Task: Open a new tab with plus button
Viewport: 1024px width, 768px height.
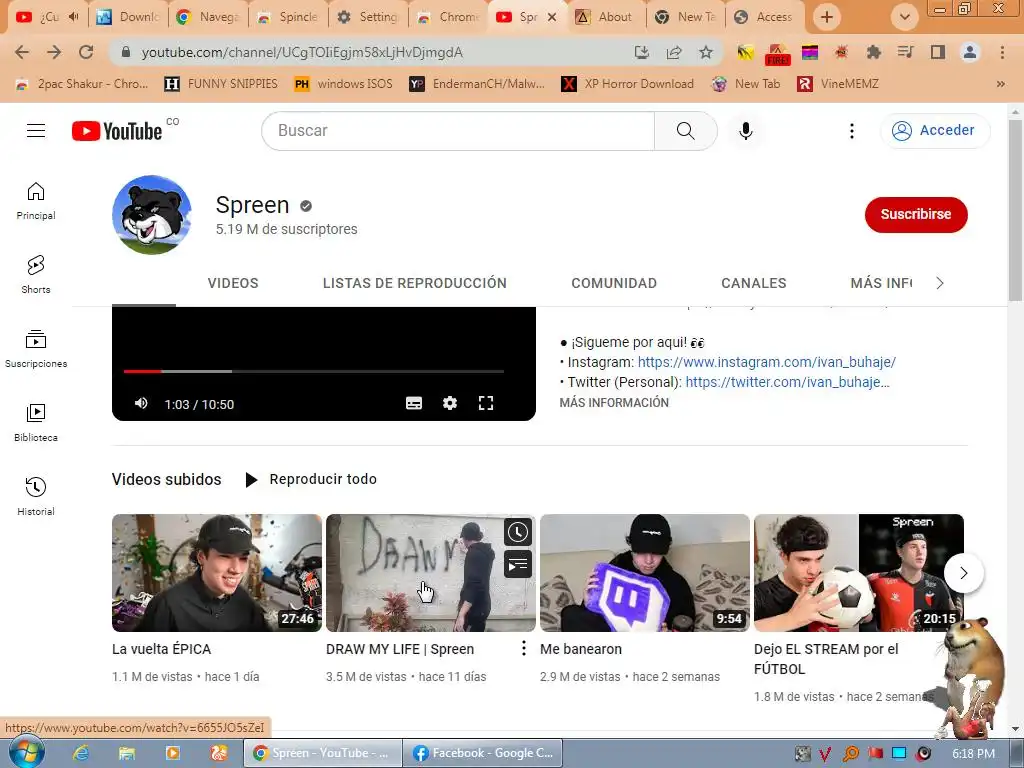Action: pos(826,18)
